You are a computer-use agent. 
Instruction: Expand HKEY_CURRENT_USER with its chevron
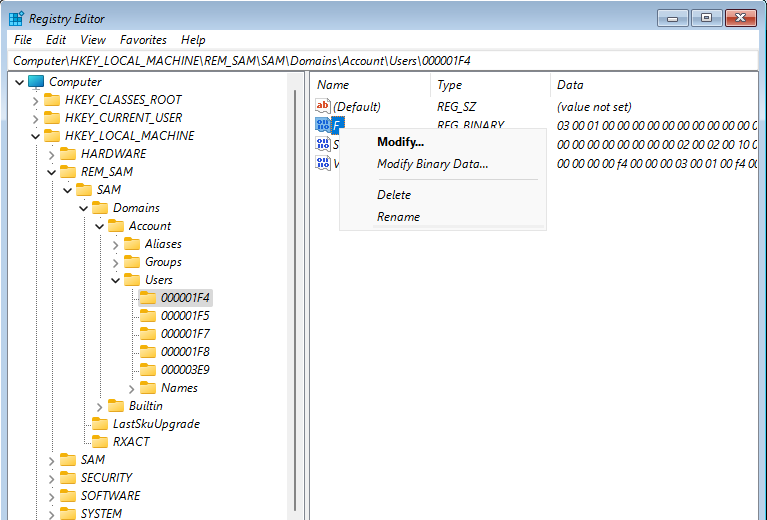click(35, 119)
